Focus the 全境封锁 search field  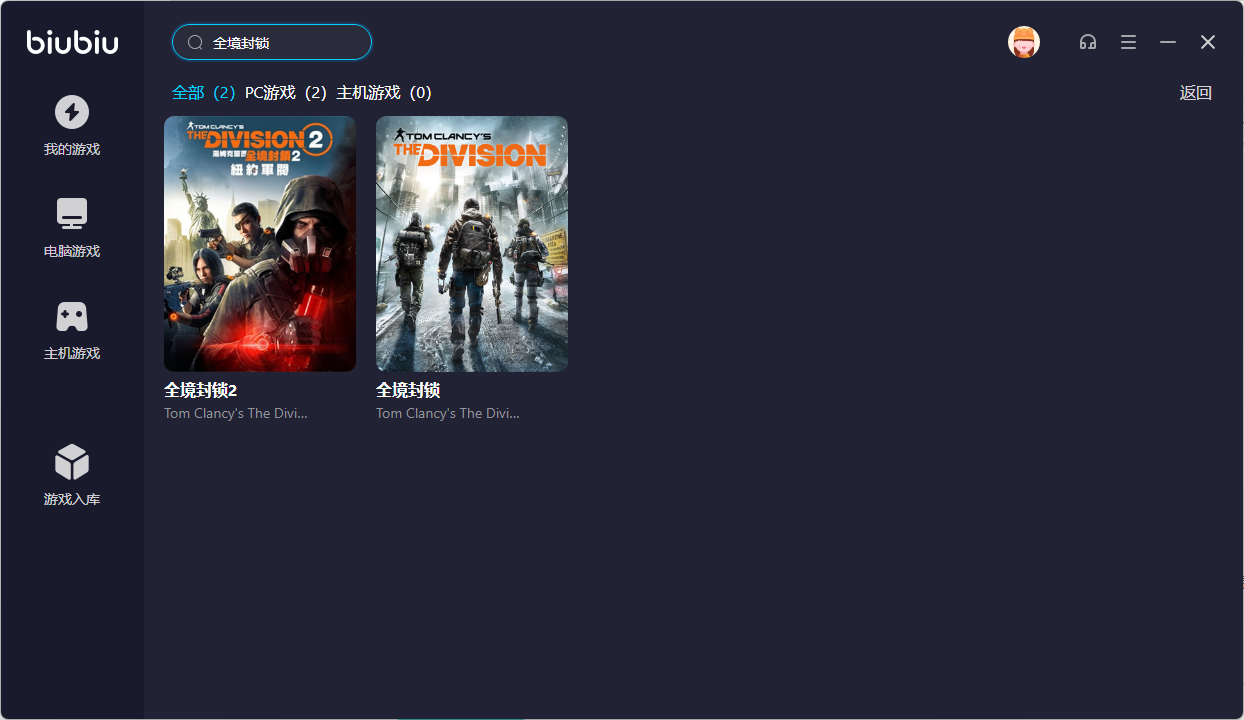[285, 43]
